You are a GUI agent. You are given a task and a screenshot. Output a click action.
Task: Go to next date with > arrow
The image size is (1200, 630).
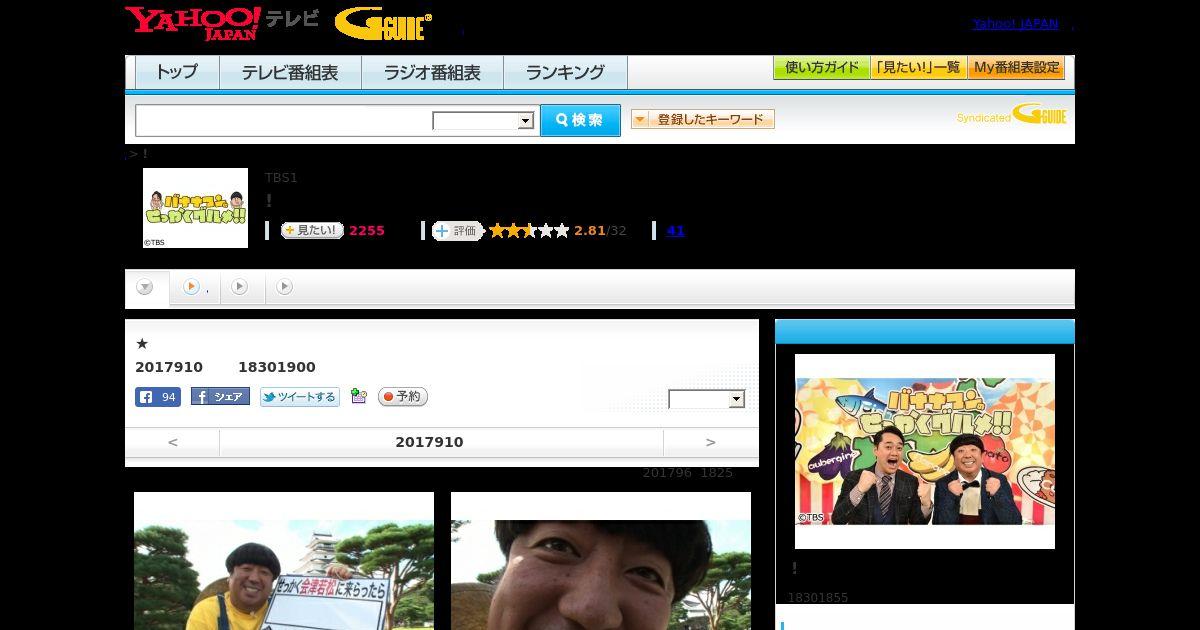pyautogui.click(x=711, y=442)
